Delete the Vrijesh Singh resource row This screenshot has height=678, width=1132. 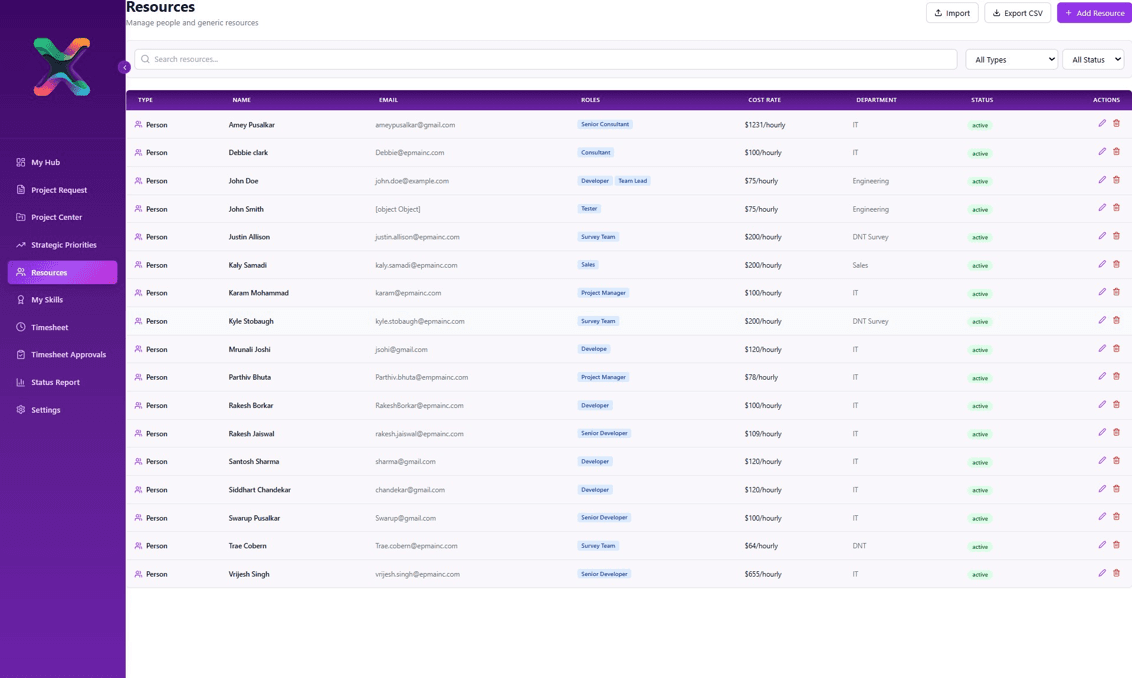click(1116, 572)
